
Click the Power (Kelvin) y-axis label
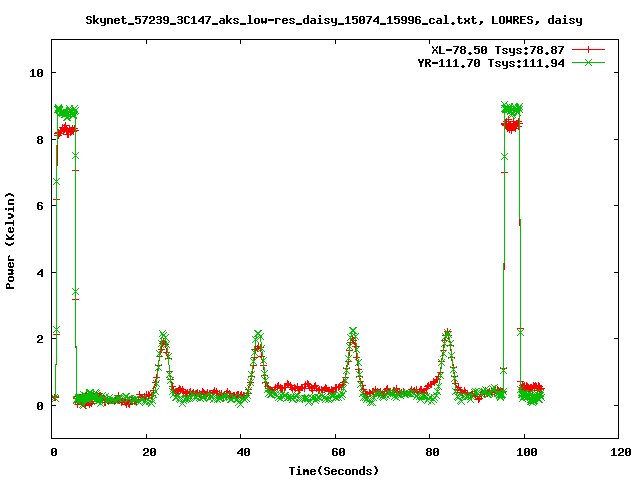pos(10,241)
